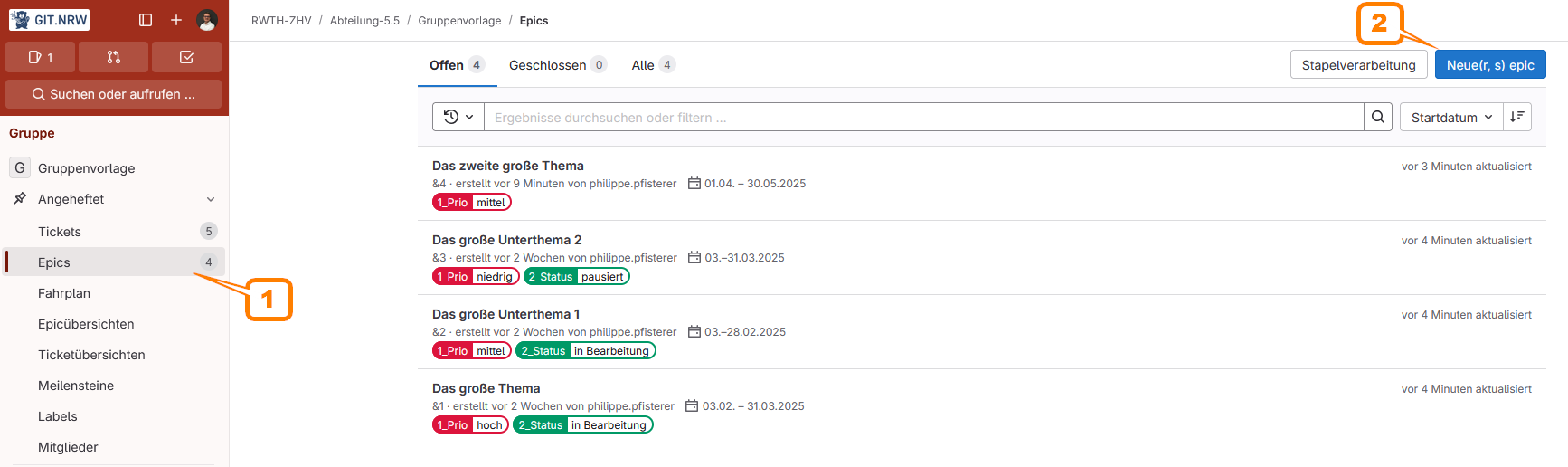1568x467 pixels.
Task: Open Meilensteine in the sidebar
Action: 114,386
